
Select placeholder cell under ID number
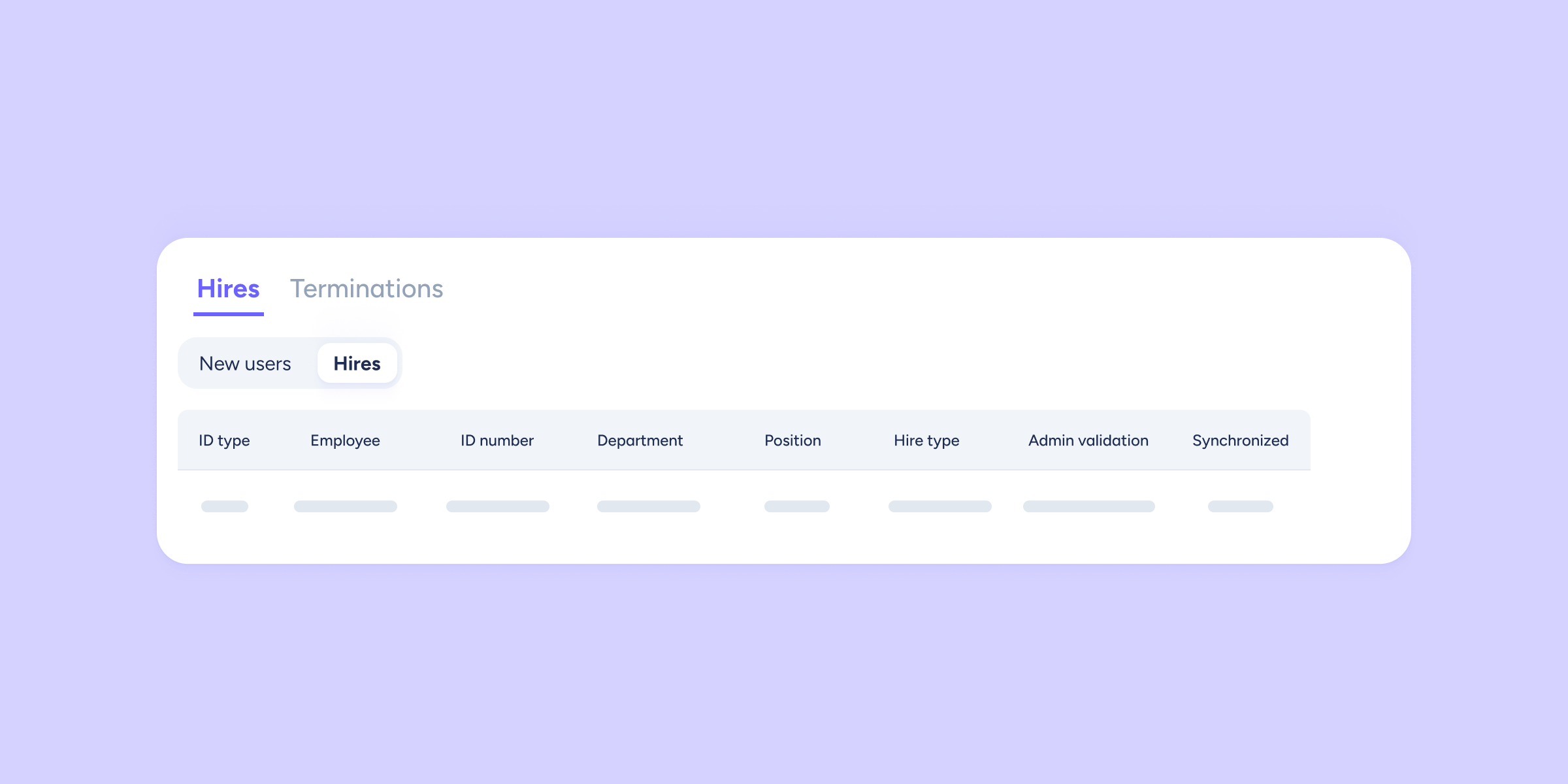tap(498, 506)
